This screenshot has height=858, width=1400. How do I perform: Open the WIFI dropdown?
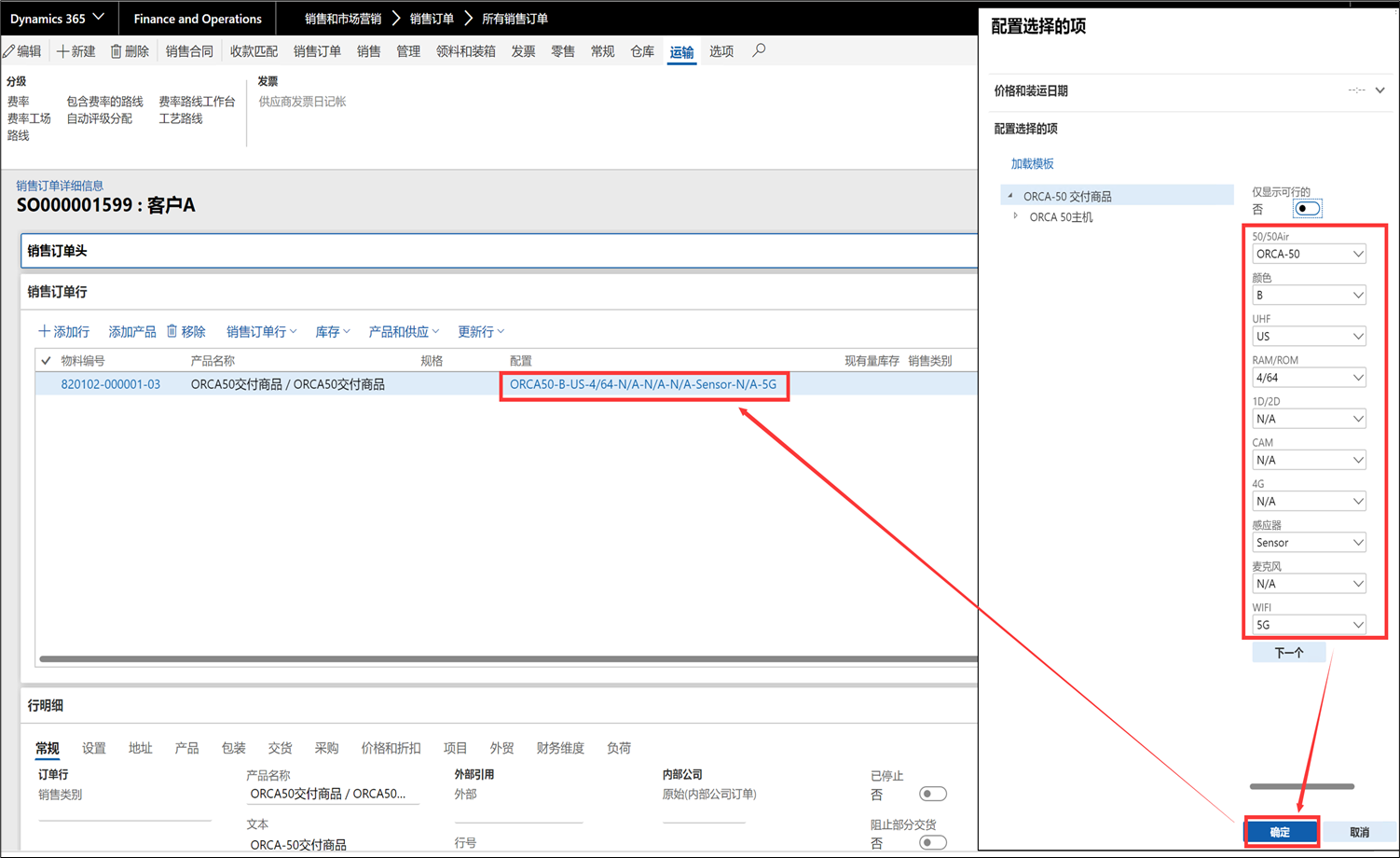1309,625
